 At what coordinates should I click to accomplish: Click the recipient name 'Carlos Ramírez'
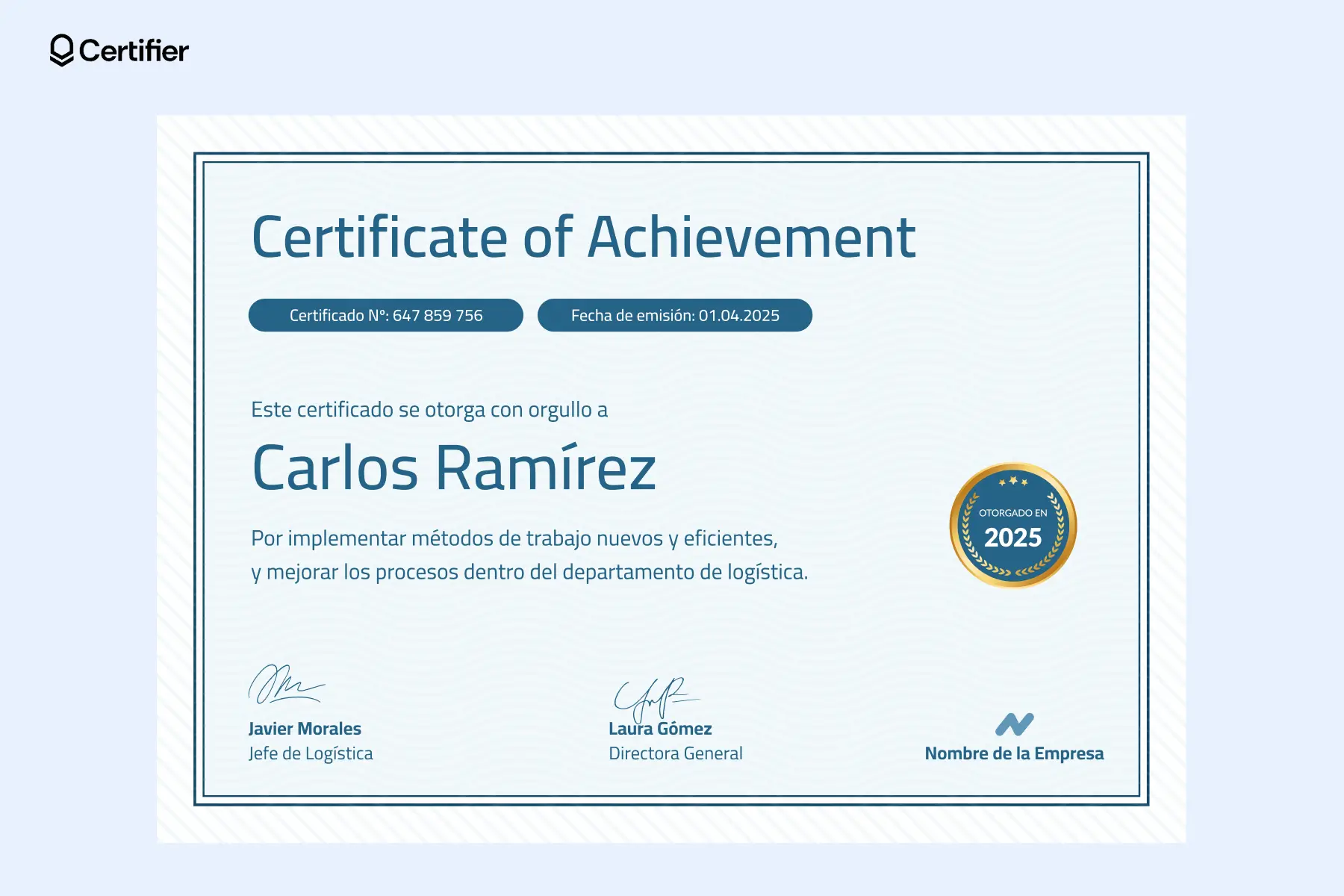click(454, 468)
